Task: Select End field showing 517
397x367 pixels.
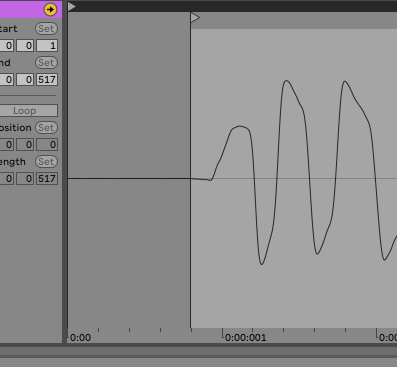Action: (47, 80)
